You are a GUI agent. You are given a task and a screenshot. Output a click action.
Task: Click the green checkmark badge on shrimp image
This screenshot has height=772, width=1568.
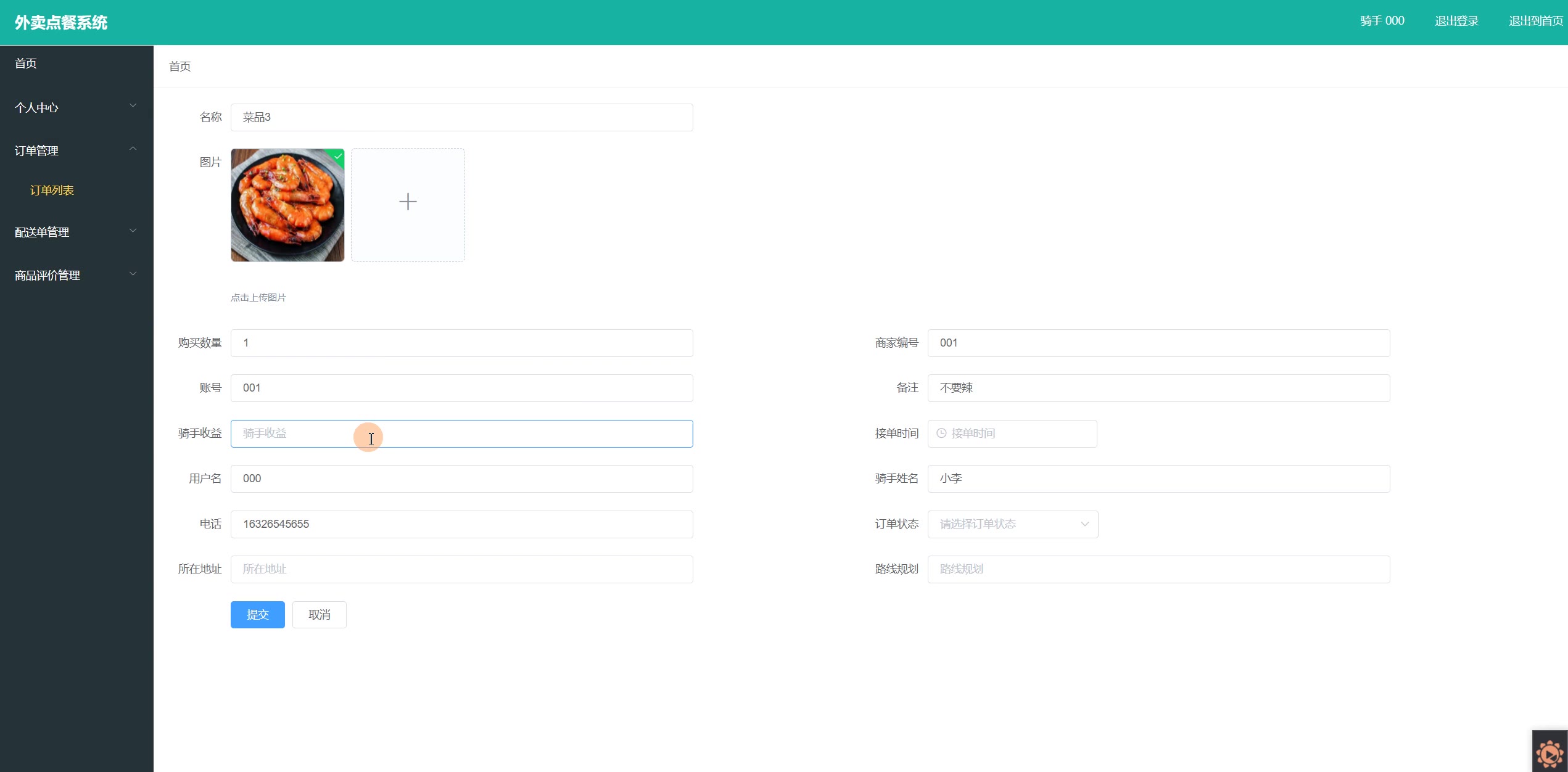pos(338,156)
